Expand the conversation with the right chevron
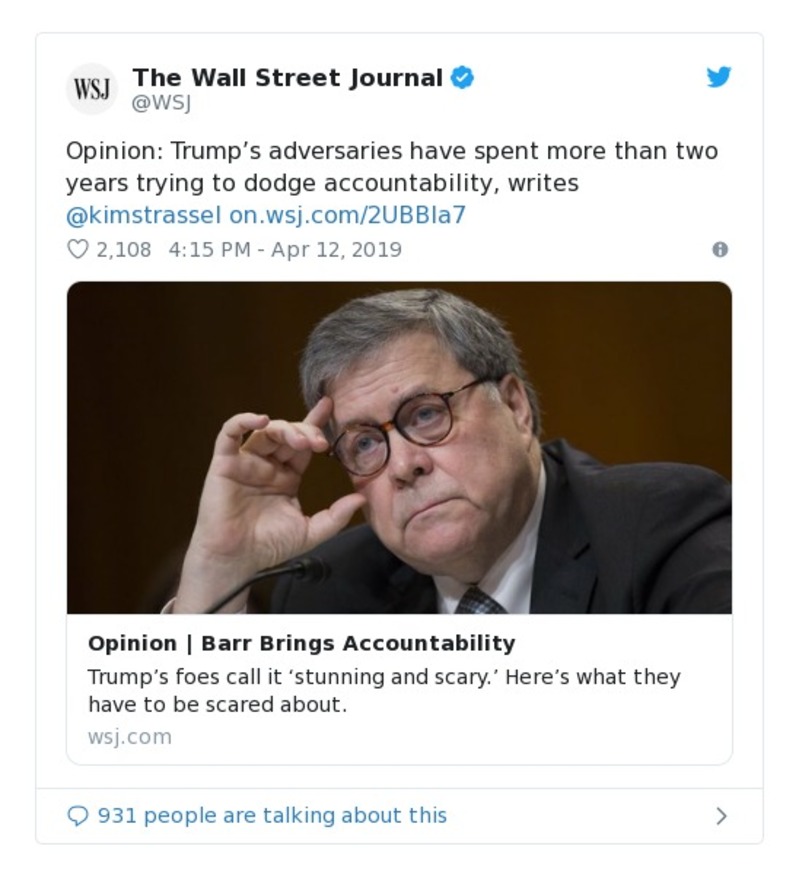Screen dimensions: 799x881 pyautogui.click(x=722, y=815)
